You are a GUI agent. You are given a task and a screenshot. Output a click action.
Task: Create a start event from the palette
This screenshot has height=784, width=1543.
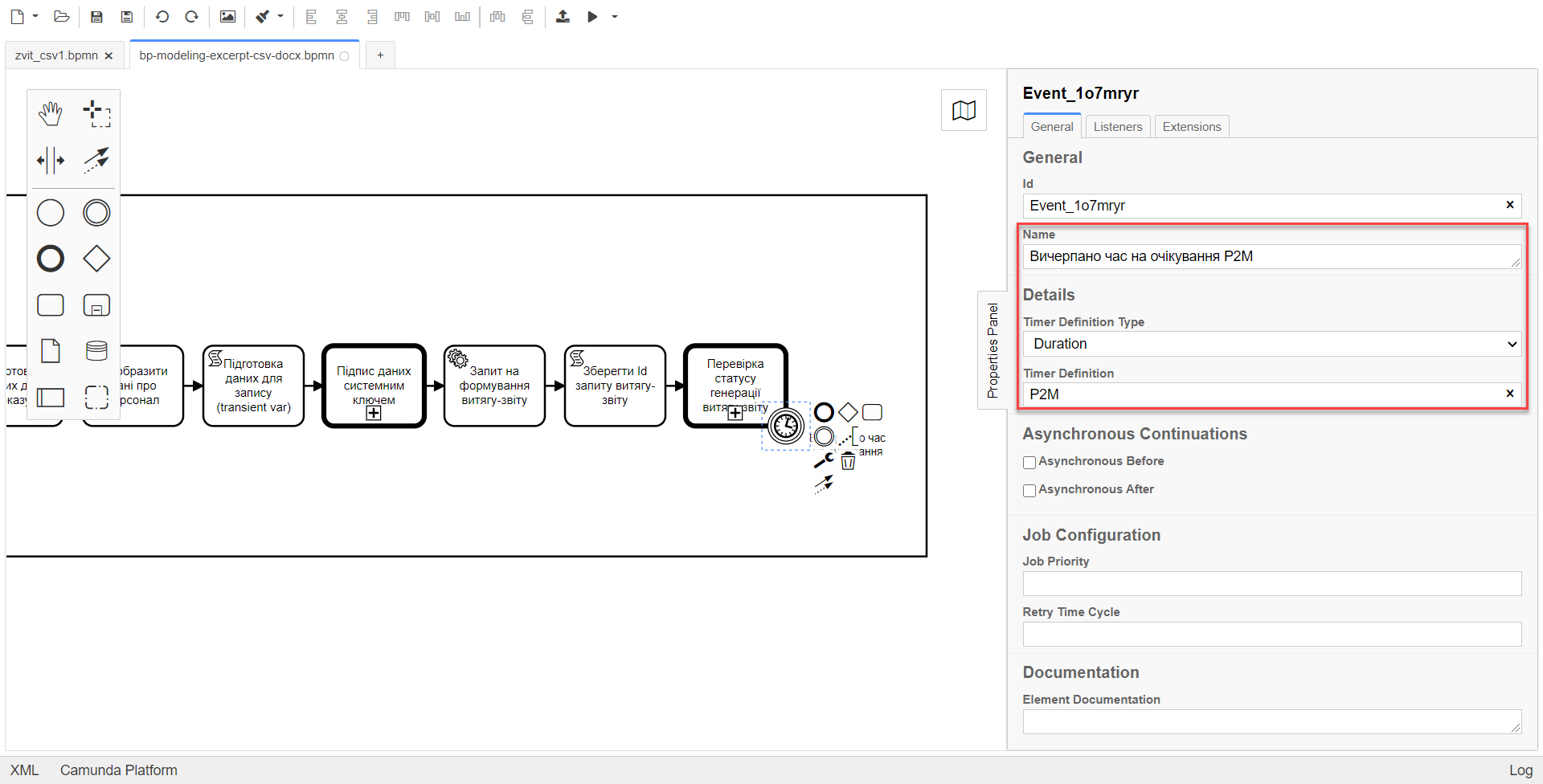pyautogui.click(x=51, y=213)
